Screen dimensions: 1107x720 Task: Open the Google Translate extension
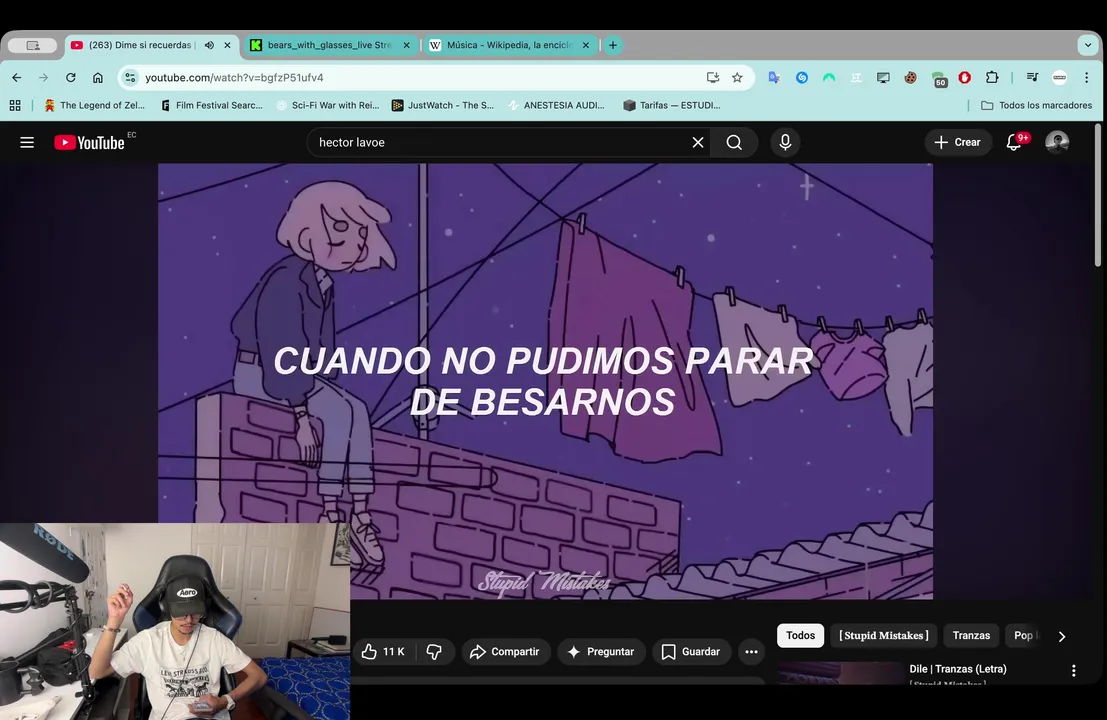[774, 78]
